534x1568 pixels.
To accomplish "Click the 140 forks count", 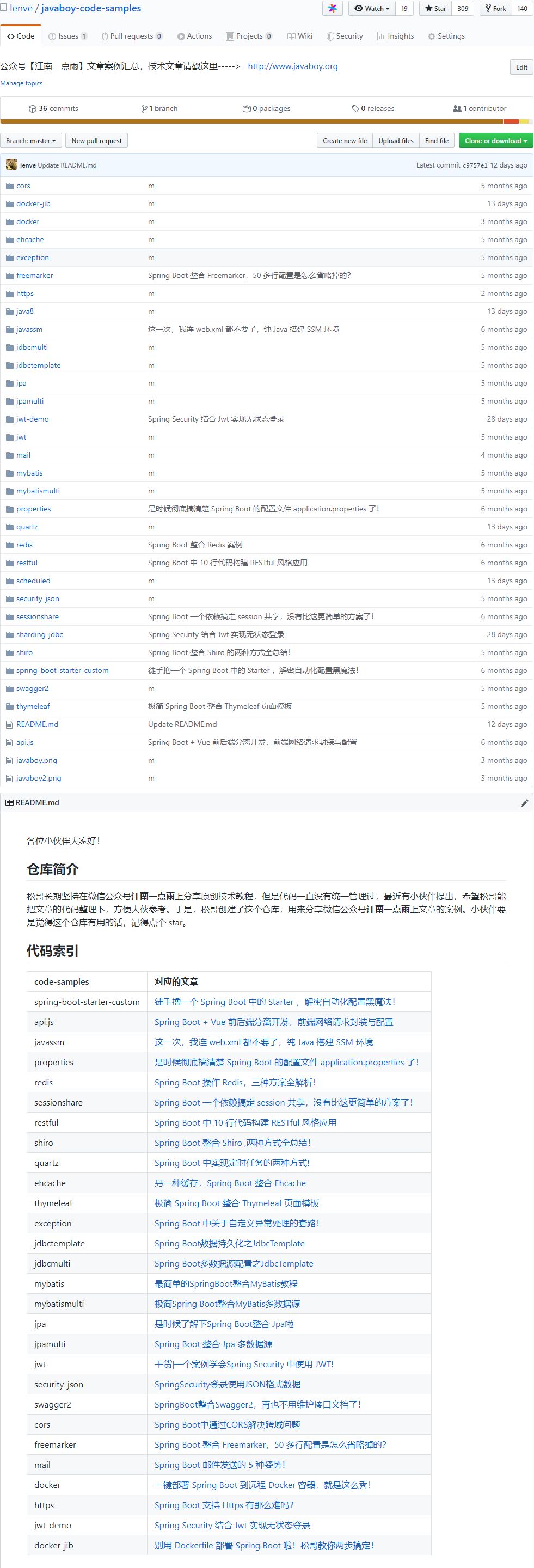I will [523, 9].
